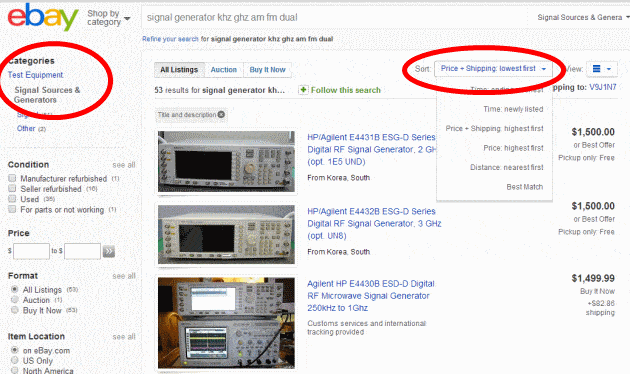Open HP/Agilent E4432B ESG-D listing title

374,223
